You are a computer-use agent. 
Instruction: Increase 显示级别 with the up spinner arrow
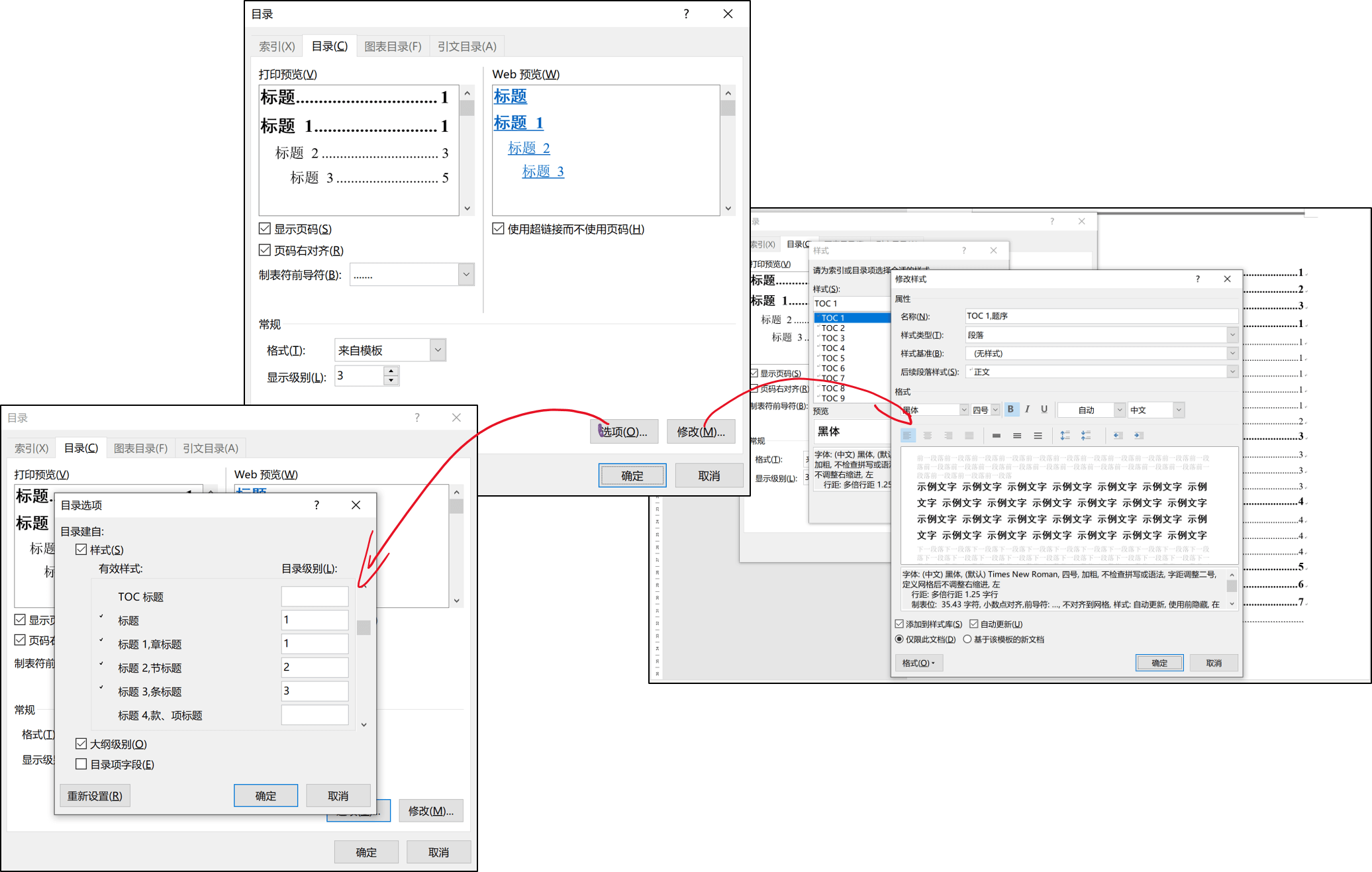coord(391,371)
